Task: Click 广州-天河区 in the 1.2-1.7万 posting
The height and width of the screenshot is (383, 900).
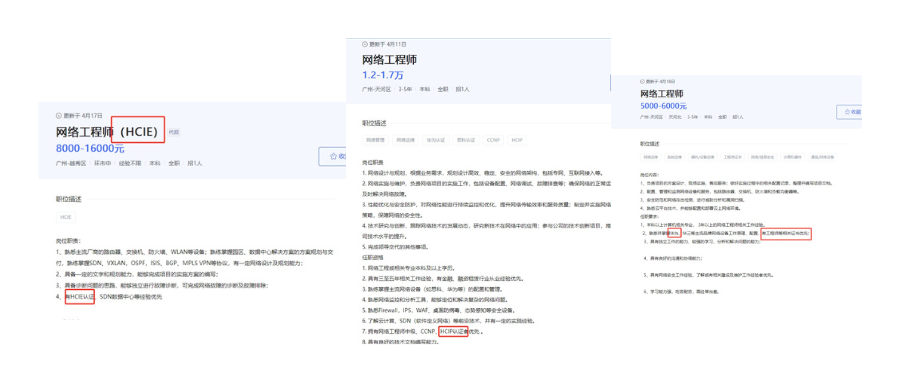Action: coord(376,90)
